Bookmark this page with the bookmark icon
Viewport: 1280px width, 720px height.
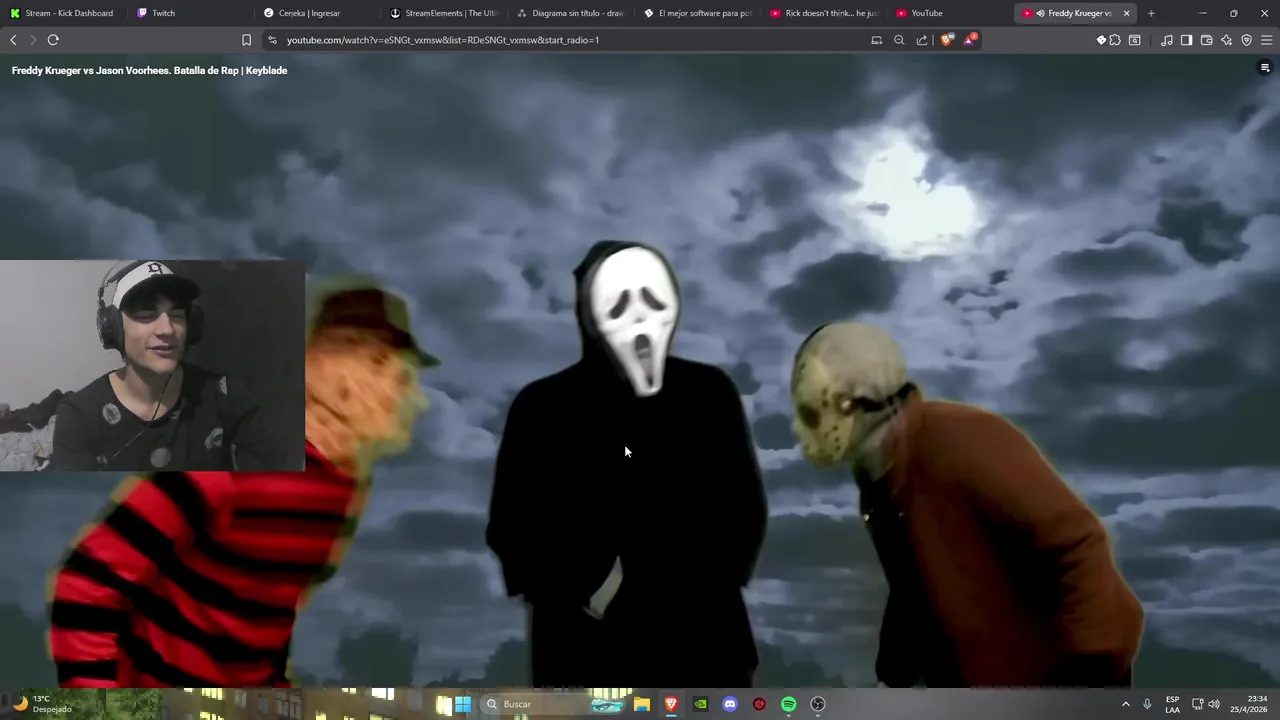tap(246, 40)
